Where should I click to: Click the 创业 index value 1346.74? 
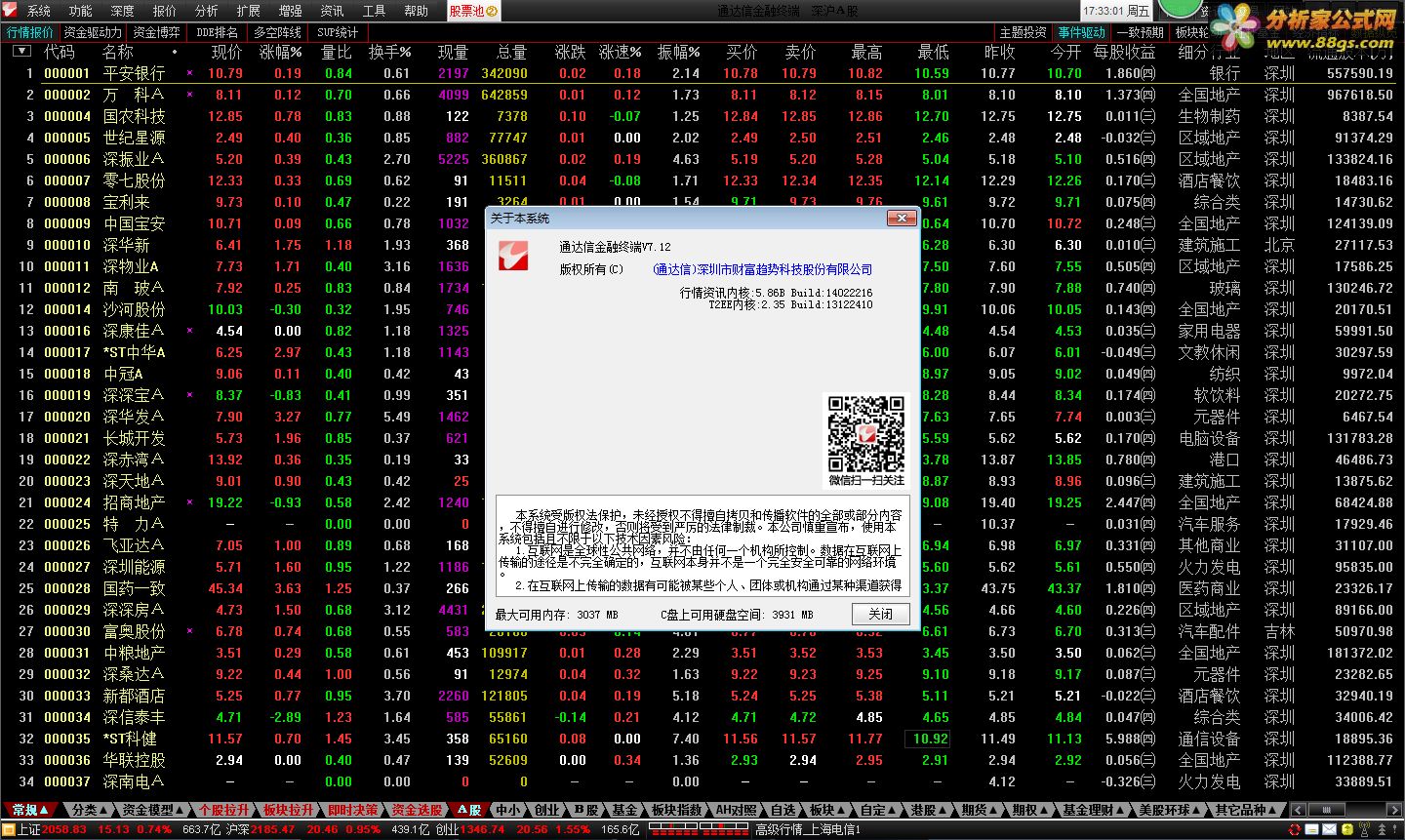pos(484,829)
